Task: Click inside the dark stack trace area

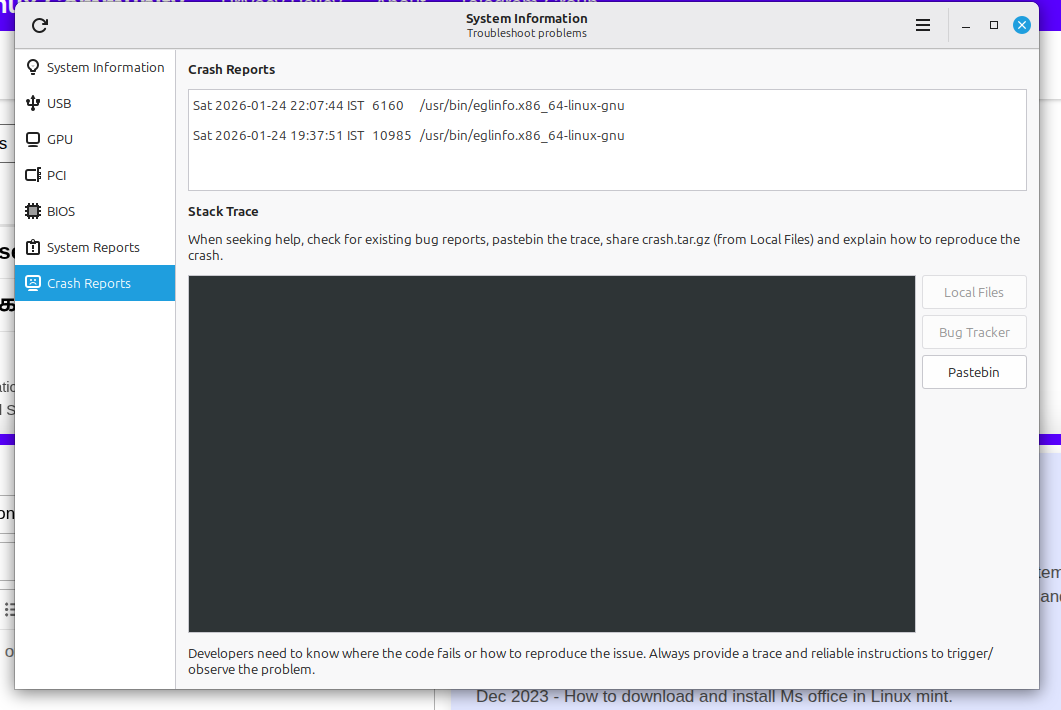Action: tap(551, 453)
